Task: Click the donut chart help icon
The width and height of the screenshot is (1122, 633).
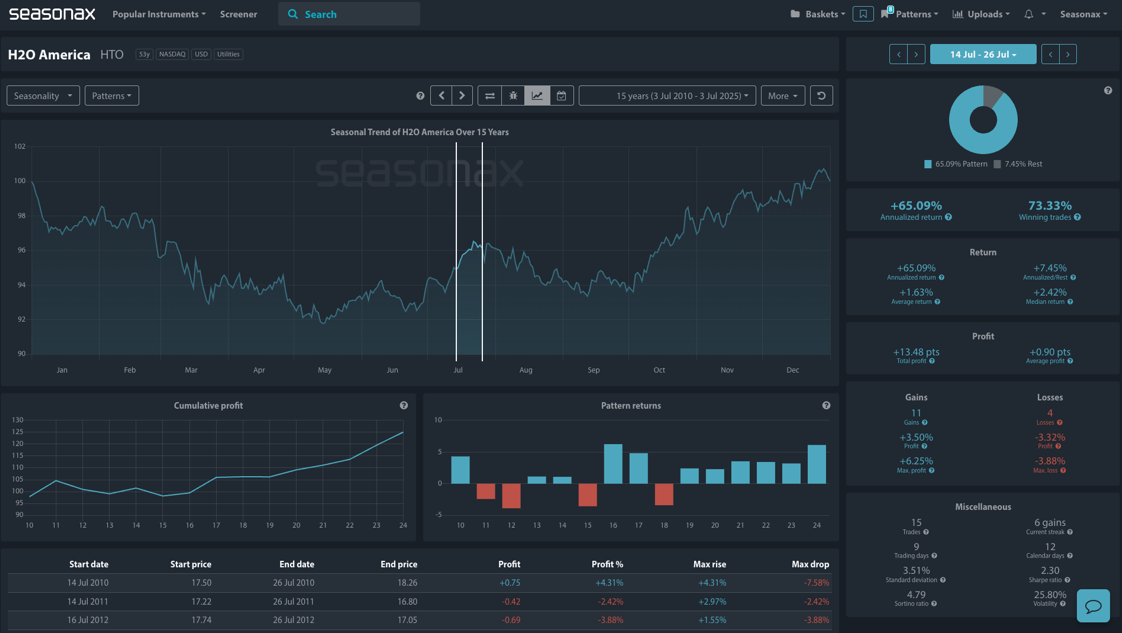Action: point(1108,91)
